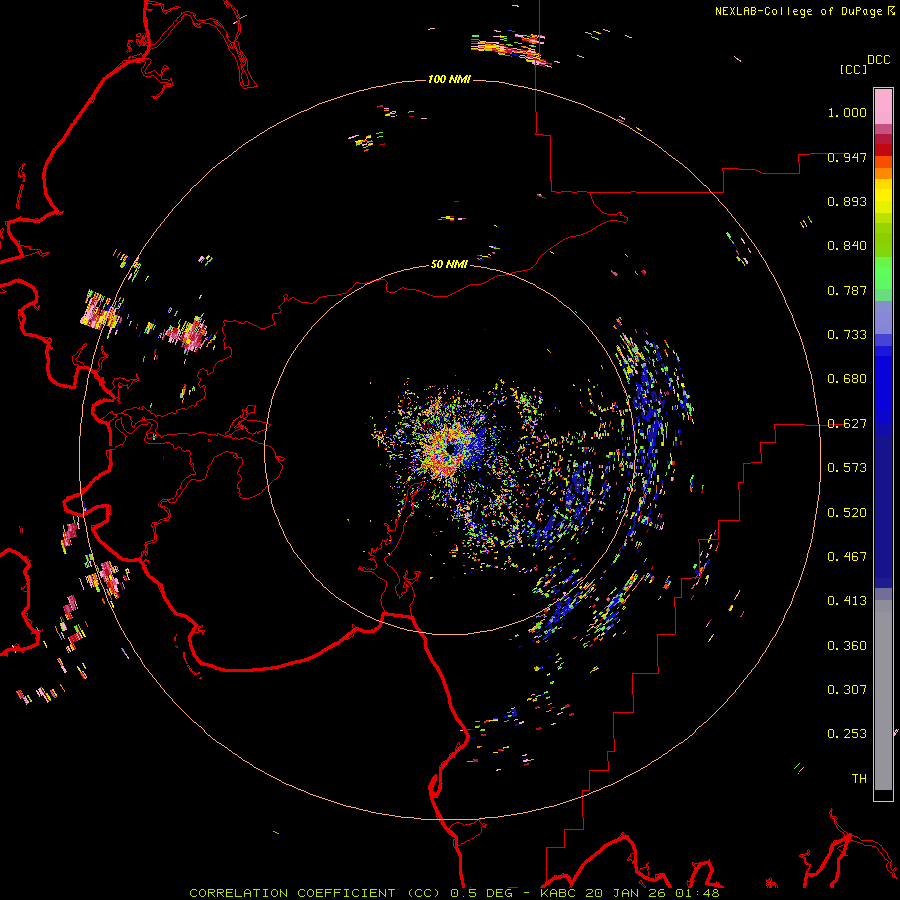The height and width of the screenshot is (900, 900).
Task: Click the TH threshold legend label
Action: (859, 779)
